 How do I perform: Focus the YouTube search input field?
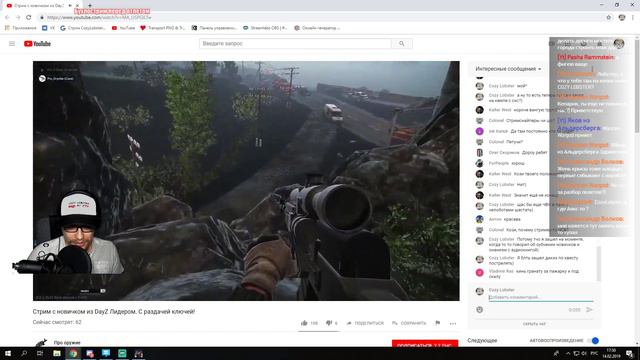point(295,44)
